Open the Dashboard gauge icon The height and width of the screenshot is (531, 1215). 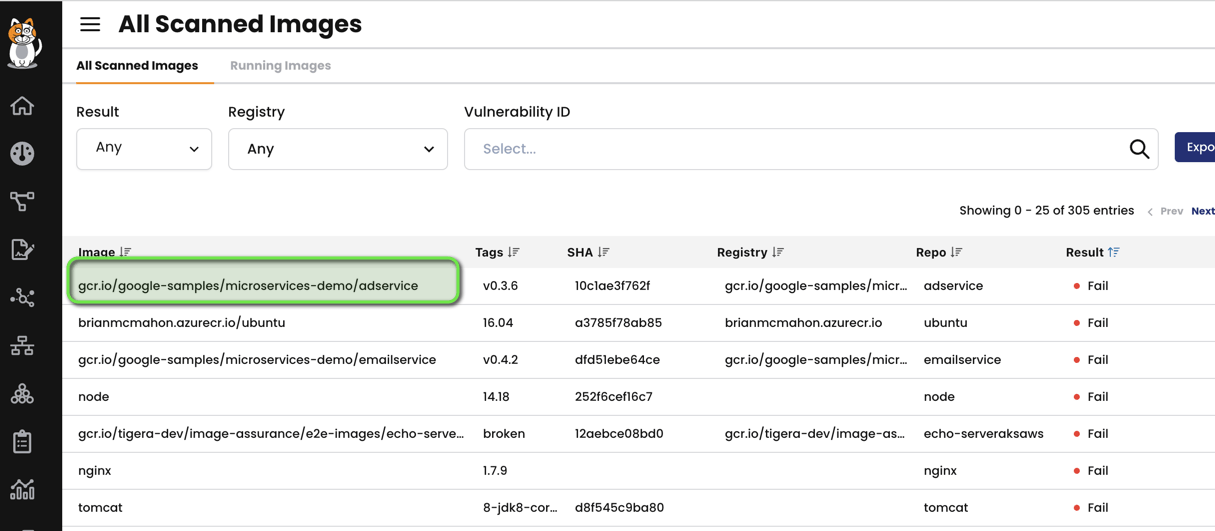22,153
